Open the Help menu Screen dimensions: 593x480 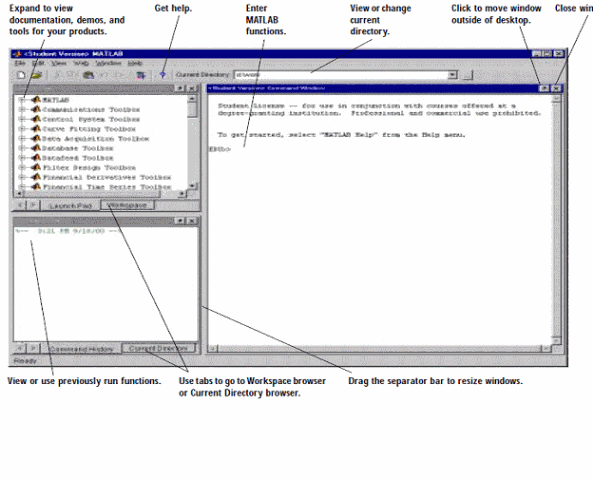tap(135, 63)
